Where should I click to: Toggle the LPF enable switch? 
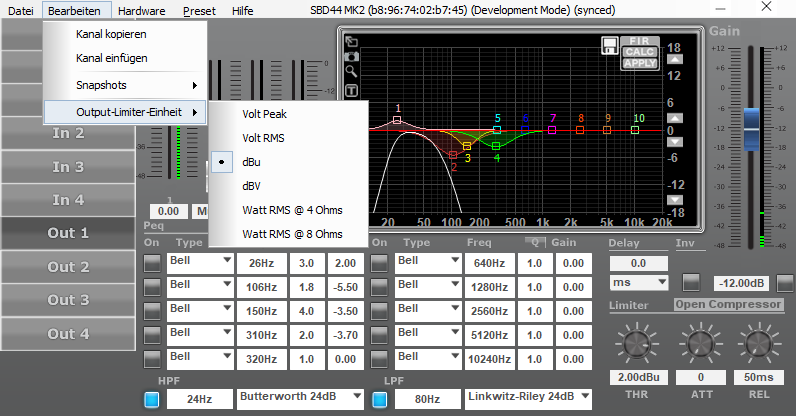point(380,399)
